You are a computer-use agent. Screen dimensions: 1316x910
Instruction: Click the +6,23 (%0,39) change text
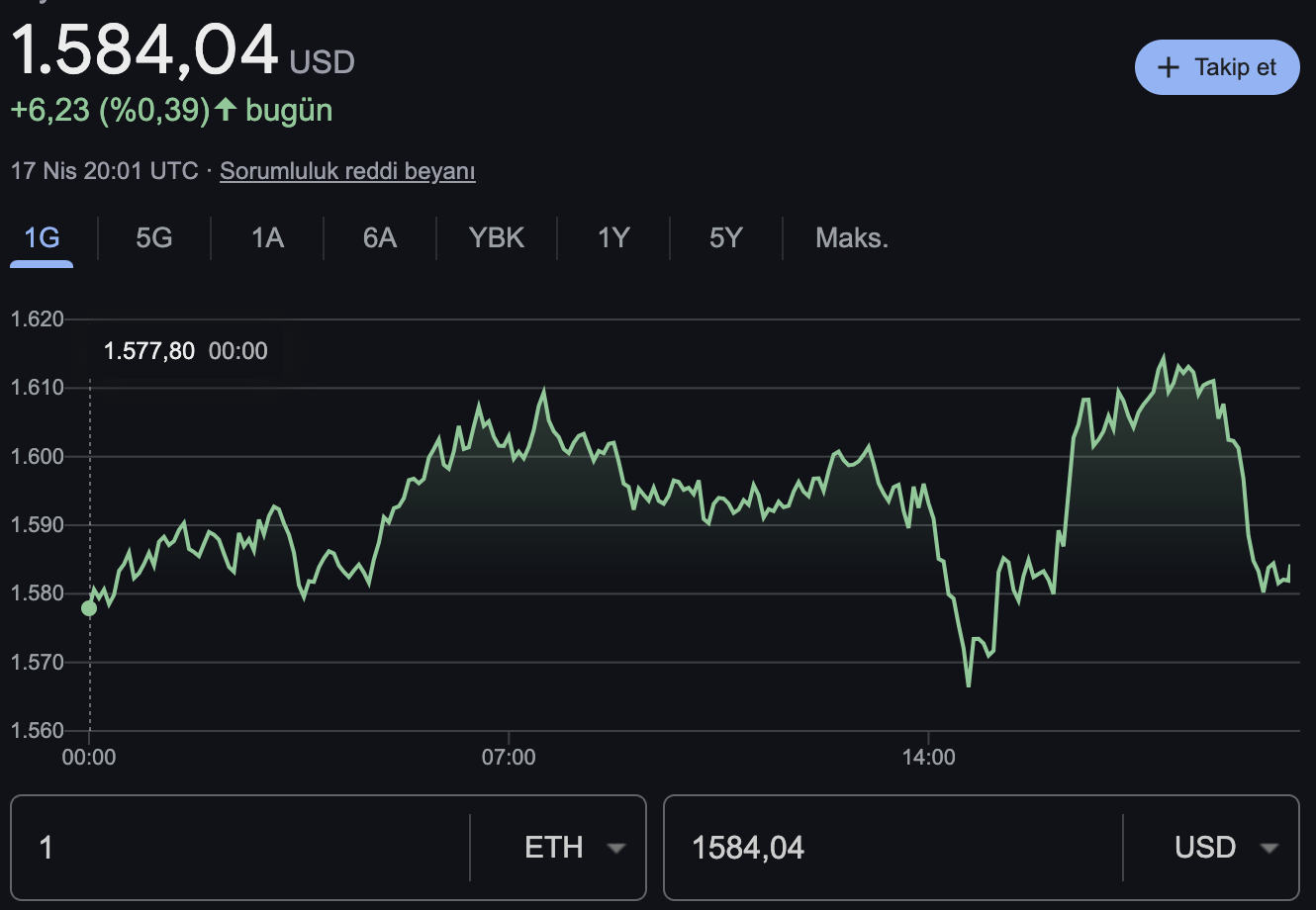pyautogui.click(x=110, y=109)
